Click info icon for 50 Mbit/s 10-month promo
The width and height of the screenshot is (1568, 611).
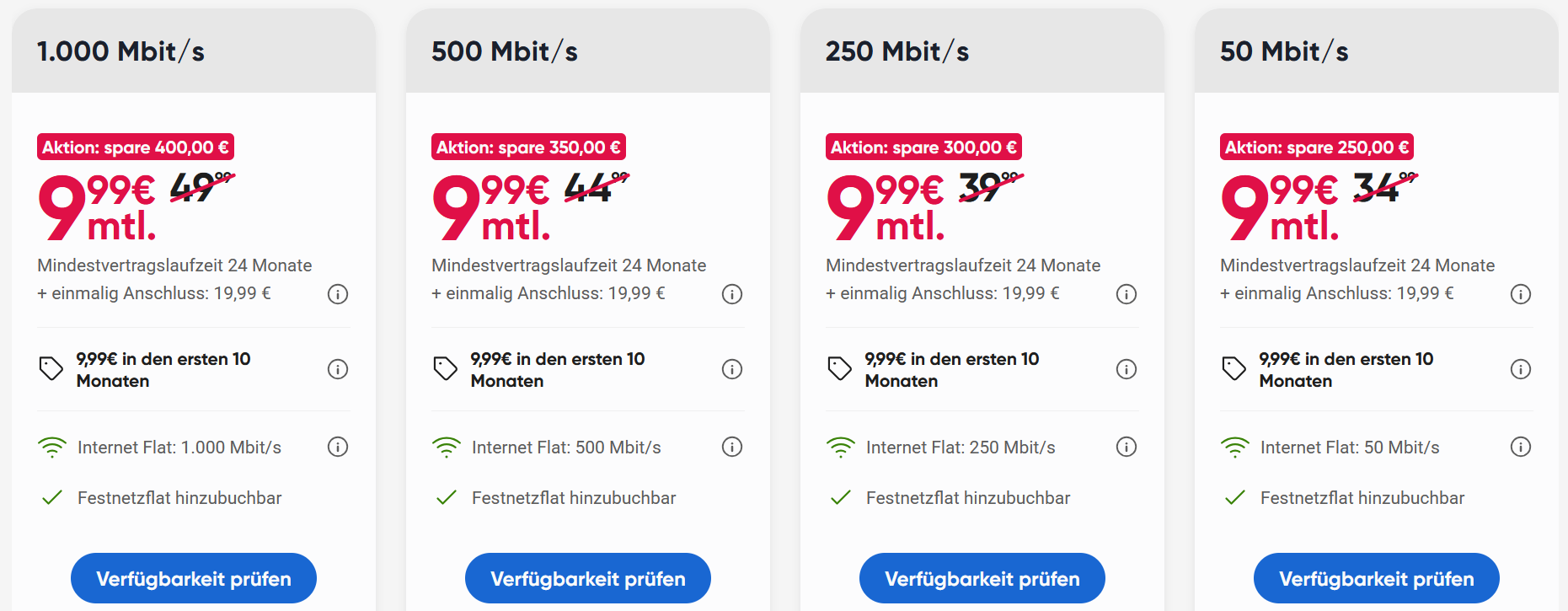click(1521, 369)
